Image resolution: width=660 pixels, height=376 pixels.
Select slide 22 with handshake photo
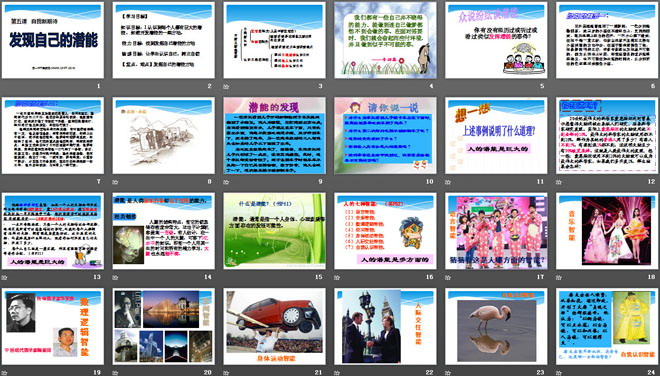(x=385, y=326)
